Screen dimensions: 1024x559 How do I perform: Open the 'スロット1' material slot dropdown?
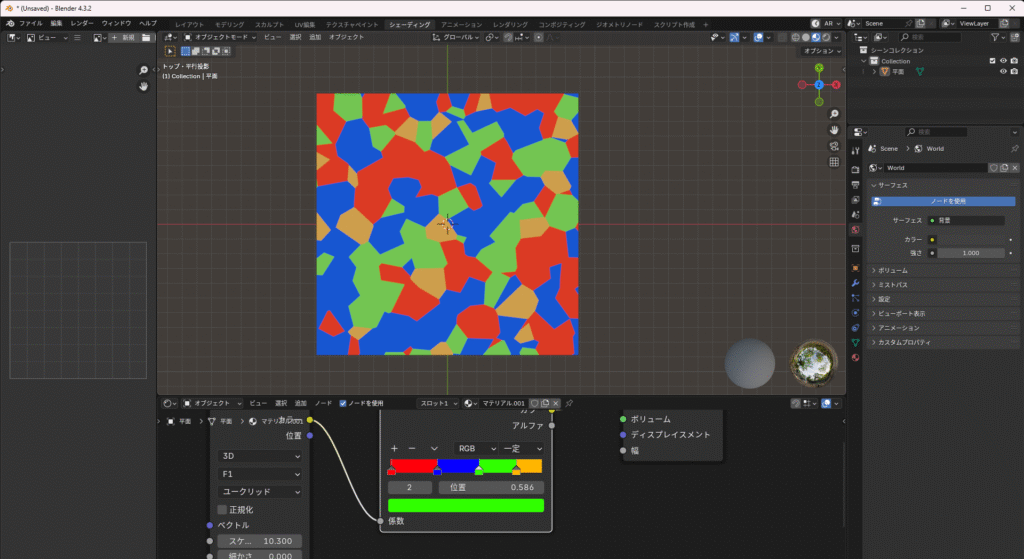[x=438, y=404]
